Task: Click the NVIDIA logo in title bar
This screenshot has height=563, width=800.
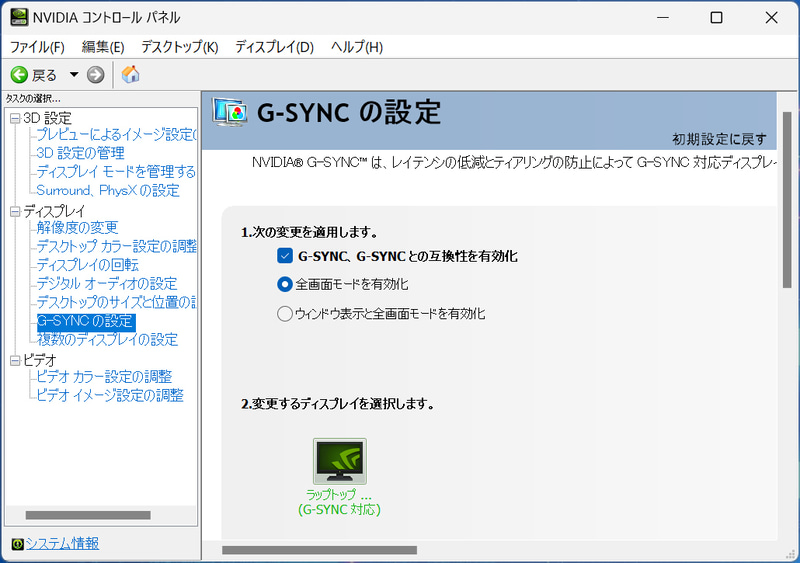Action: point(19,17)
